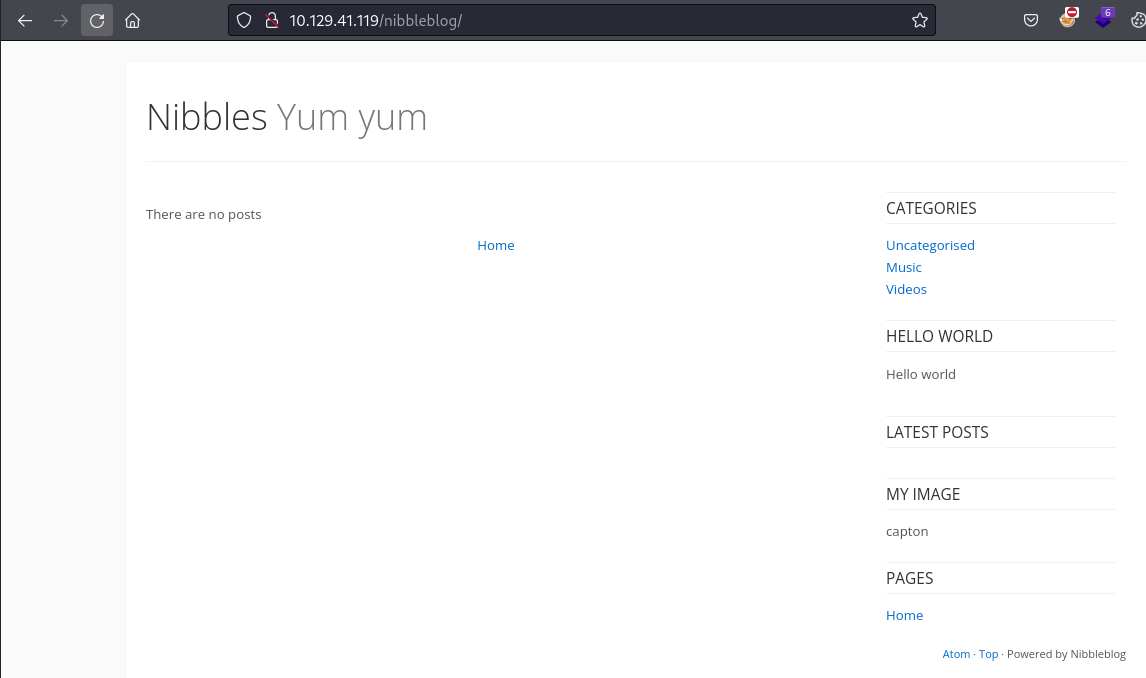Viewport: 1146px width, 678px height.
Task: Click the browser back arrow
Action: click(25, 20)
